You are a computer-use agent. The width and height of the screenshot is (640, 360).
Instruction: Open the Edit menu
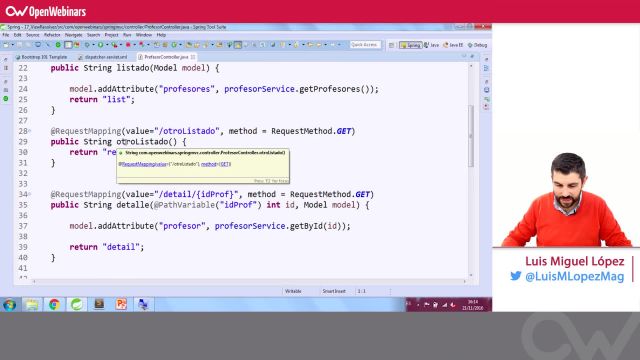pos(18,35)
